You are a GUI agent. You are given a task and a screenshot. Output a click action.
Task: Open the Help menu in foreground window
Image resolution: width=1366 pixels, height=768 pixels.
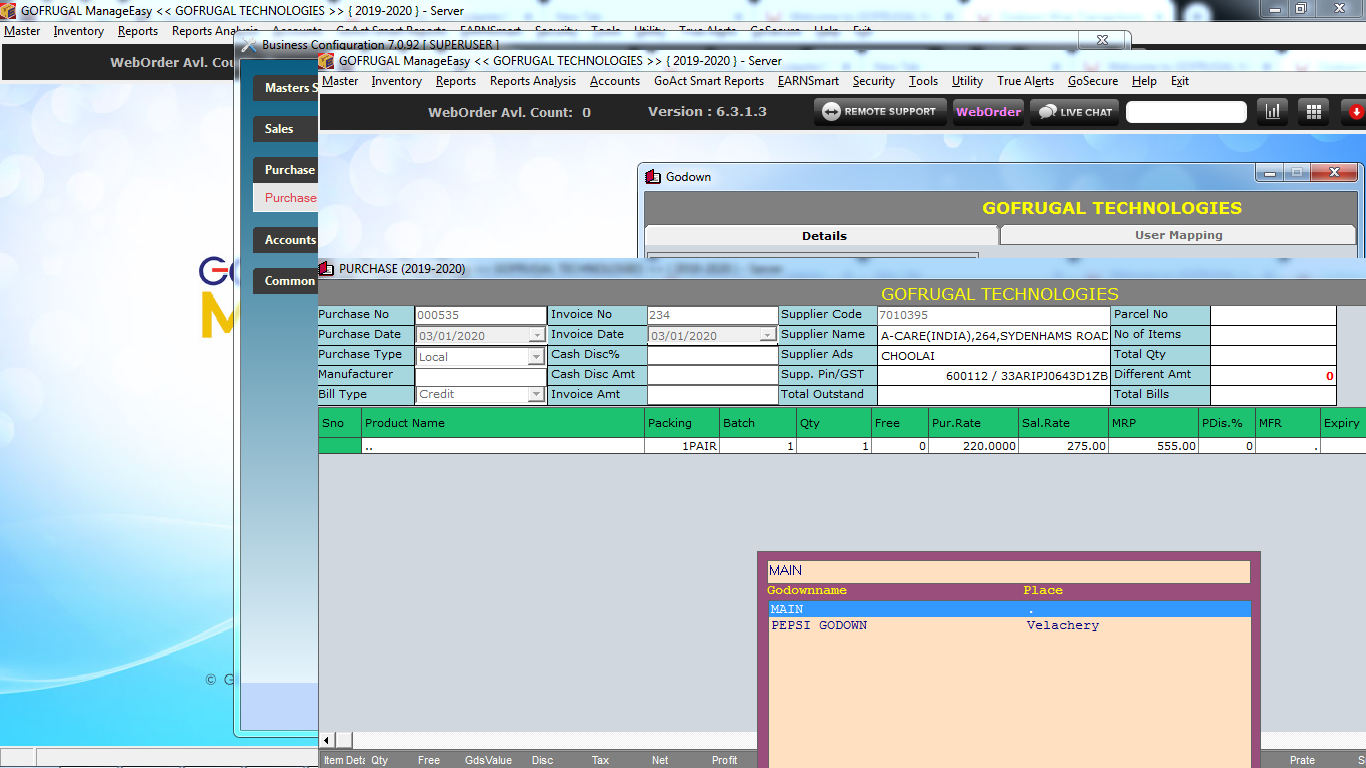click(1144, 81)
